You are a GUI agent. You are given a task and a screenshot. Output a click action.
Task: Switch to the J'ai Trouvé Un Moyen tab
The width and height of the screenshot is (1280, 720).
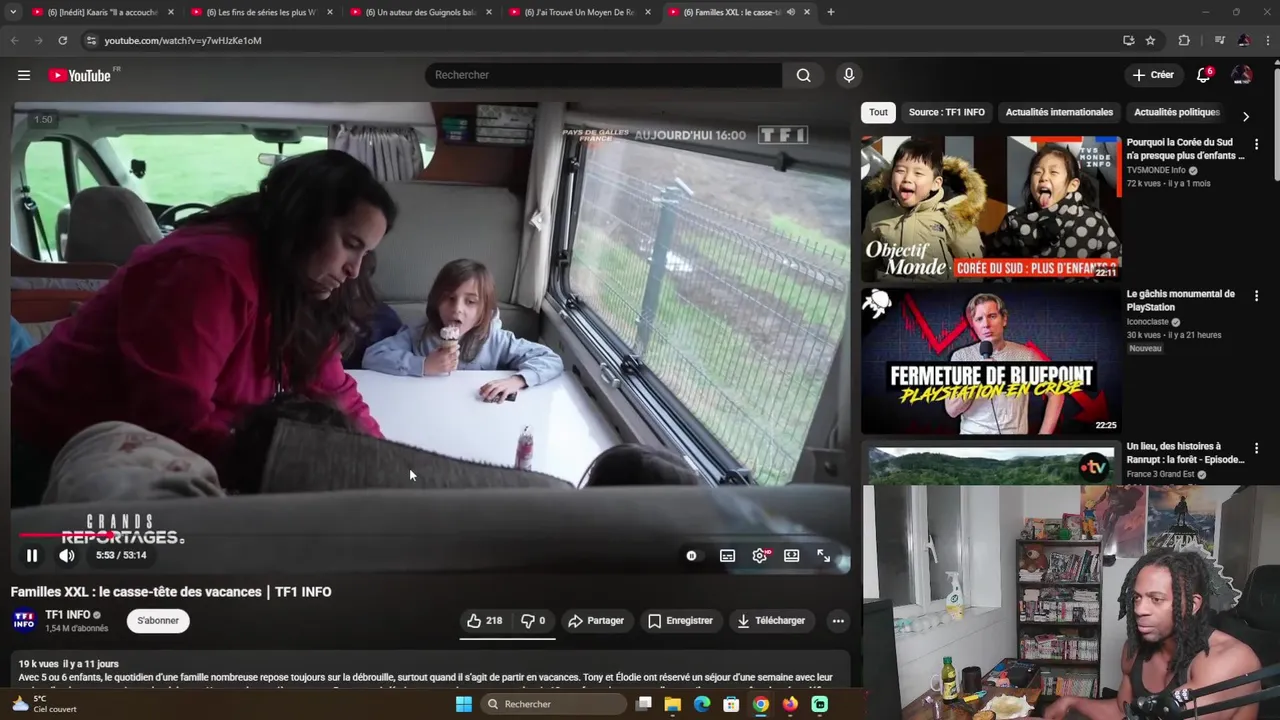[579, 12]
